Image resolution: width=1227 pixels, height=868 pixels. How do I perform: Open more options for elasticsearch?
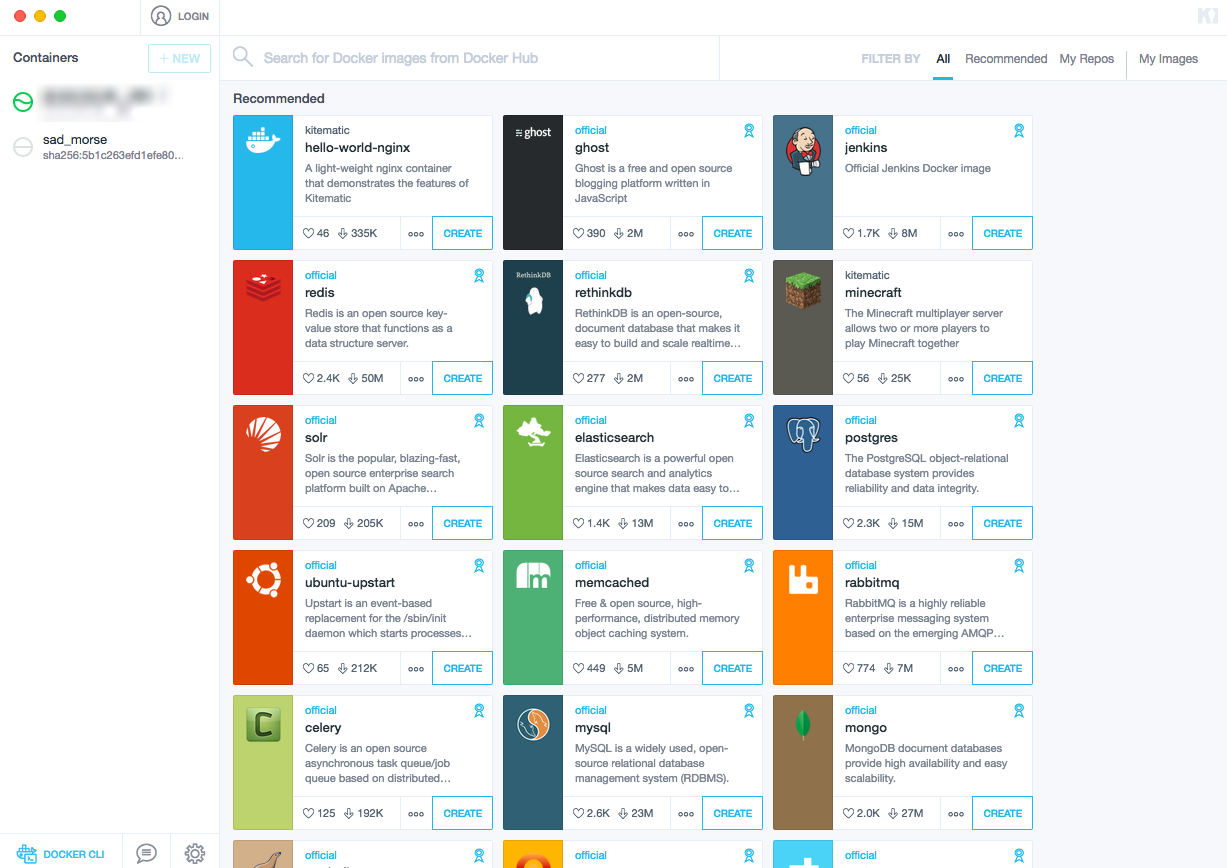coord(686,524)
